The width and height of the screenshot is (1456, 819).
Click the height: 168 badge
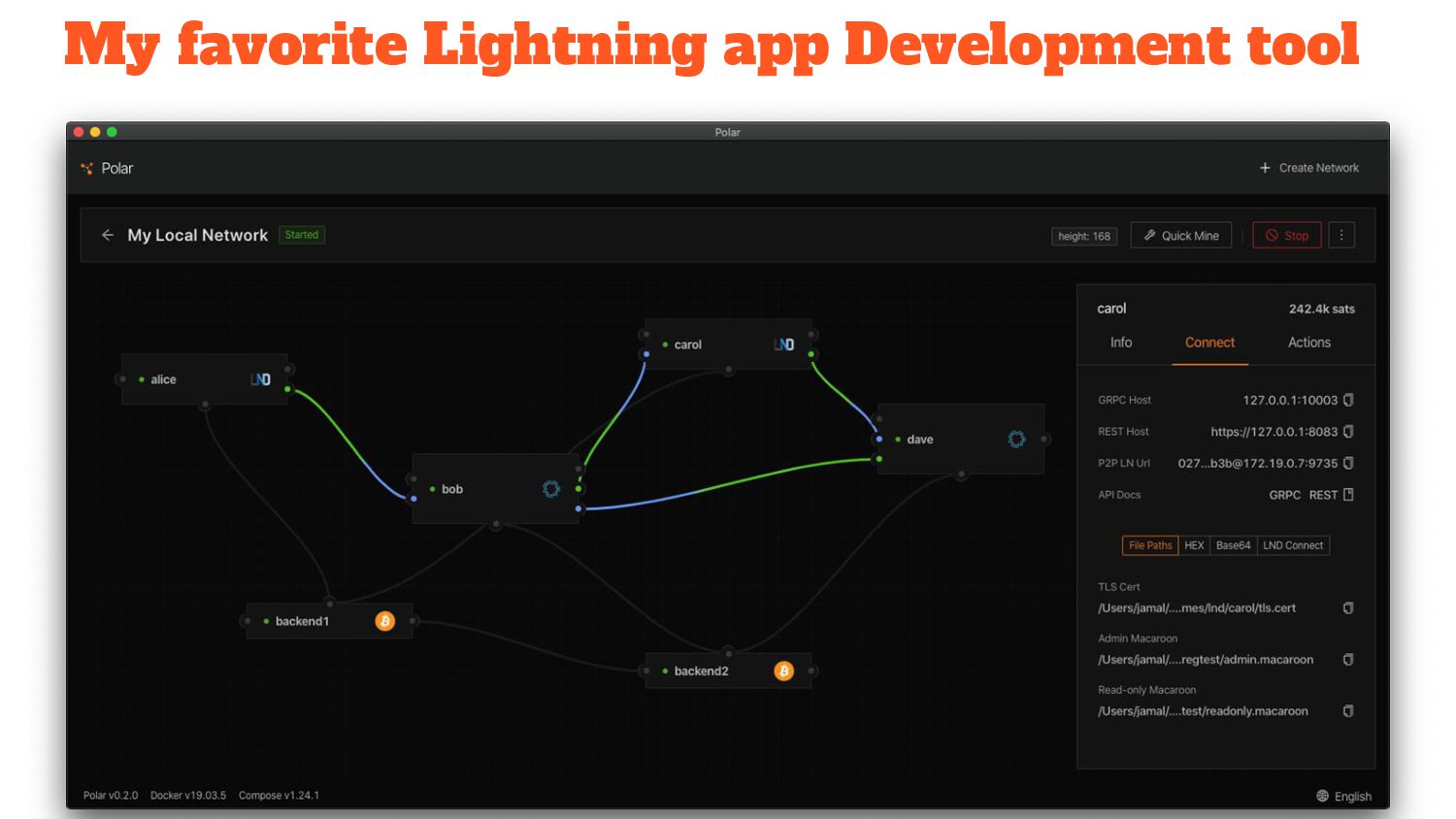(1084, 236)
